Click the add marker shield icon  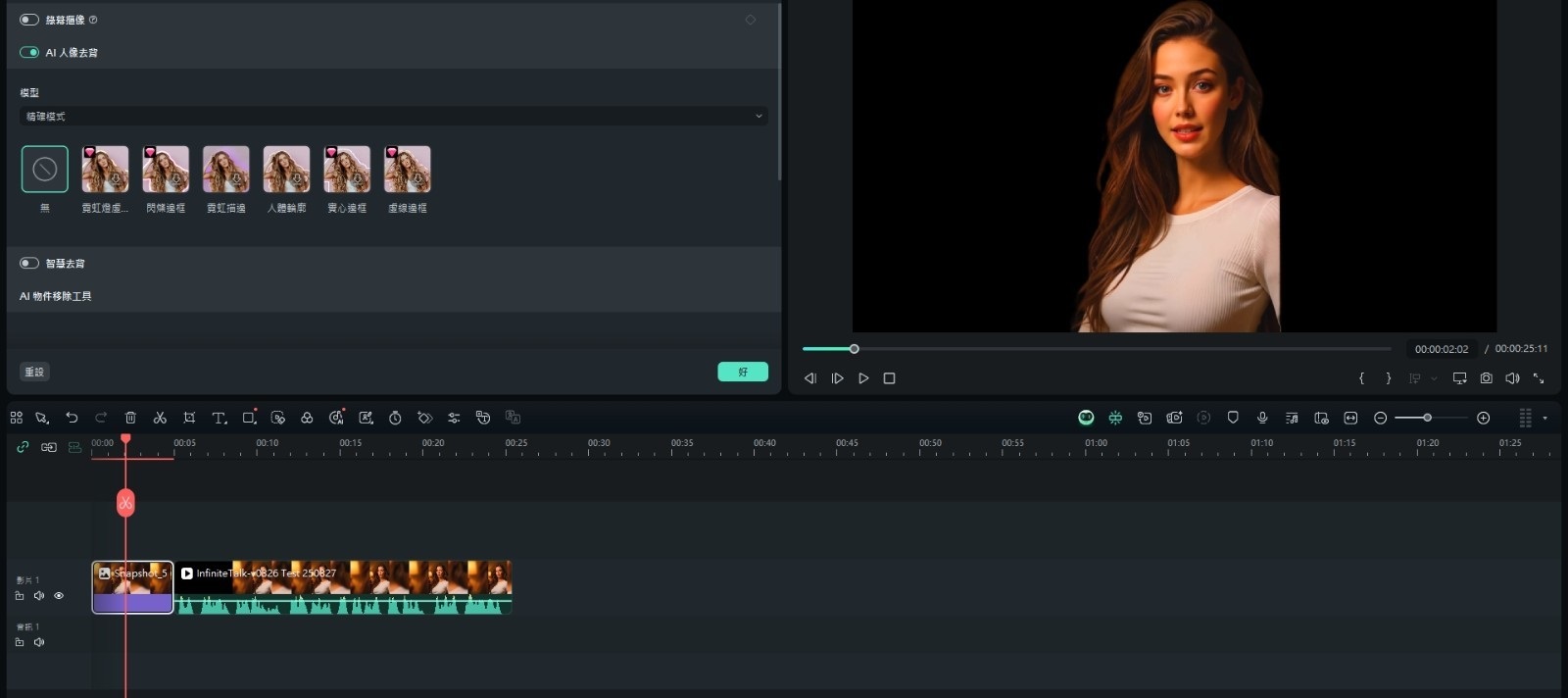(x=1233, y=418)
